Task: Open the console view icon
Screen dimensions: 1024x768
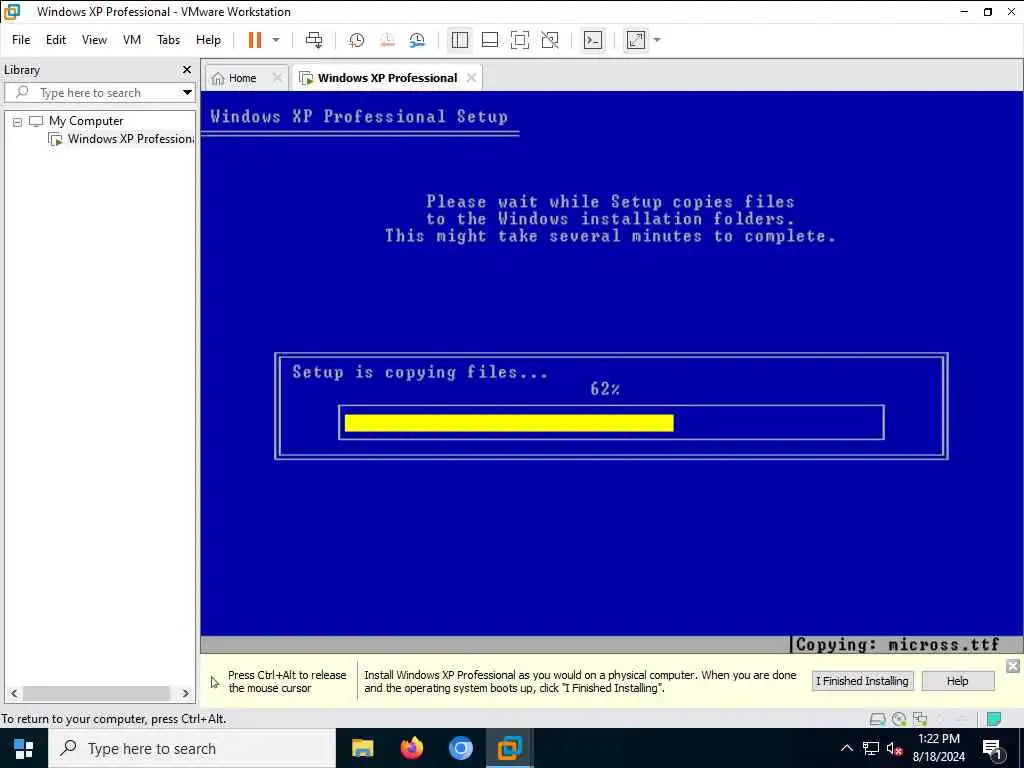Action: (593, 40)
